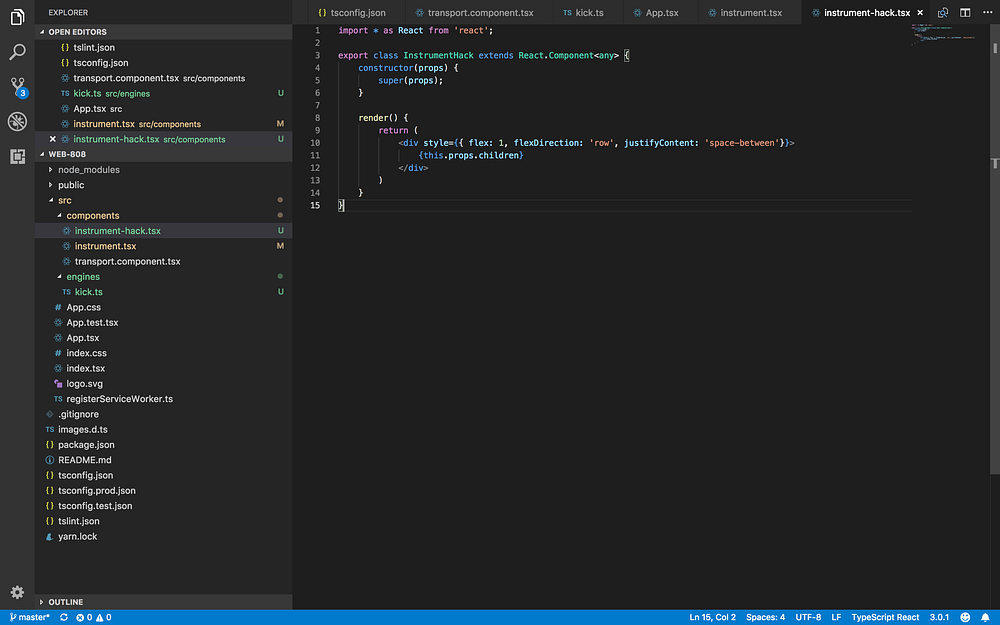Open the Debug view
1000x625 pixels.
17,121
